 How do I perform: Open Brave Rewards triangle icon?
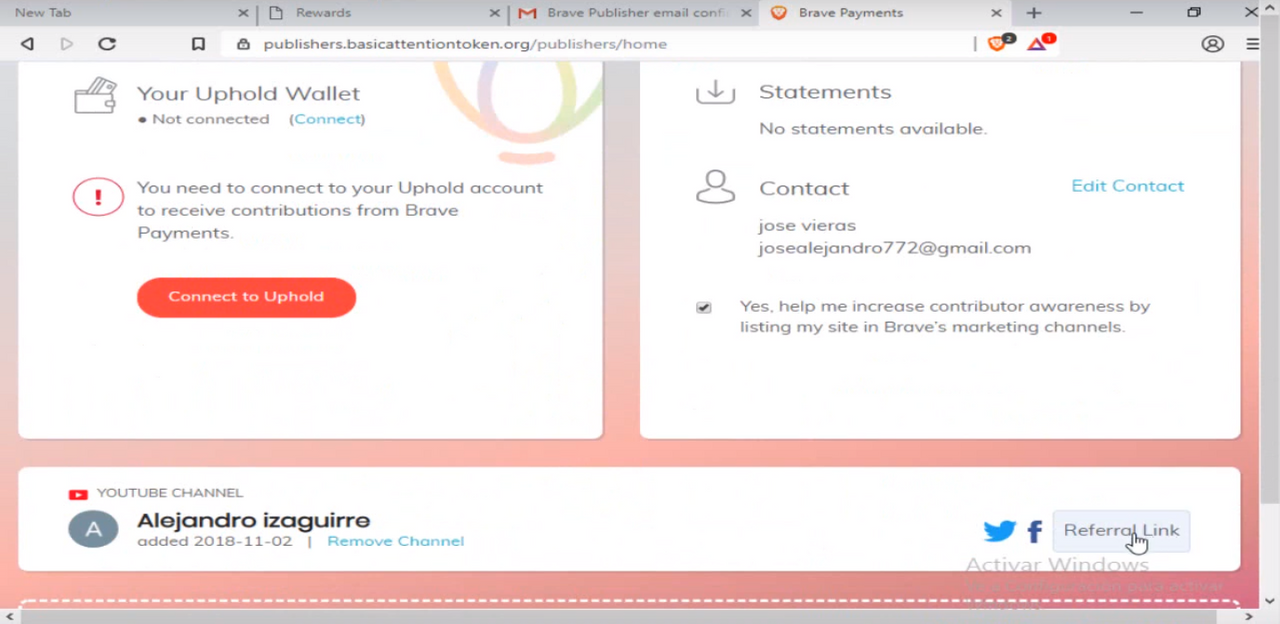(1038, 43)
